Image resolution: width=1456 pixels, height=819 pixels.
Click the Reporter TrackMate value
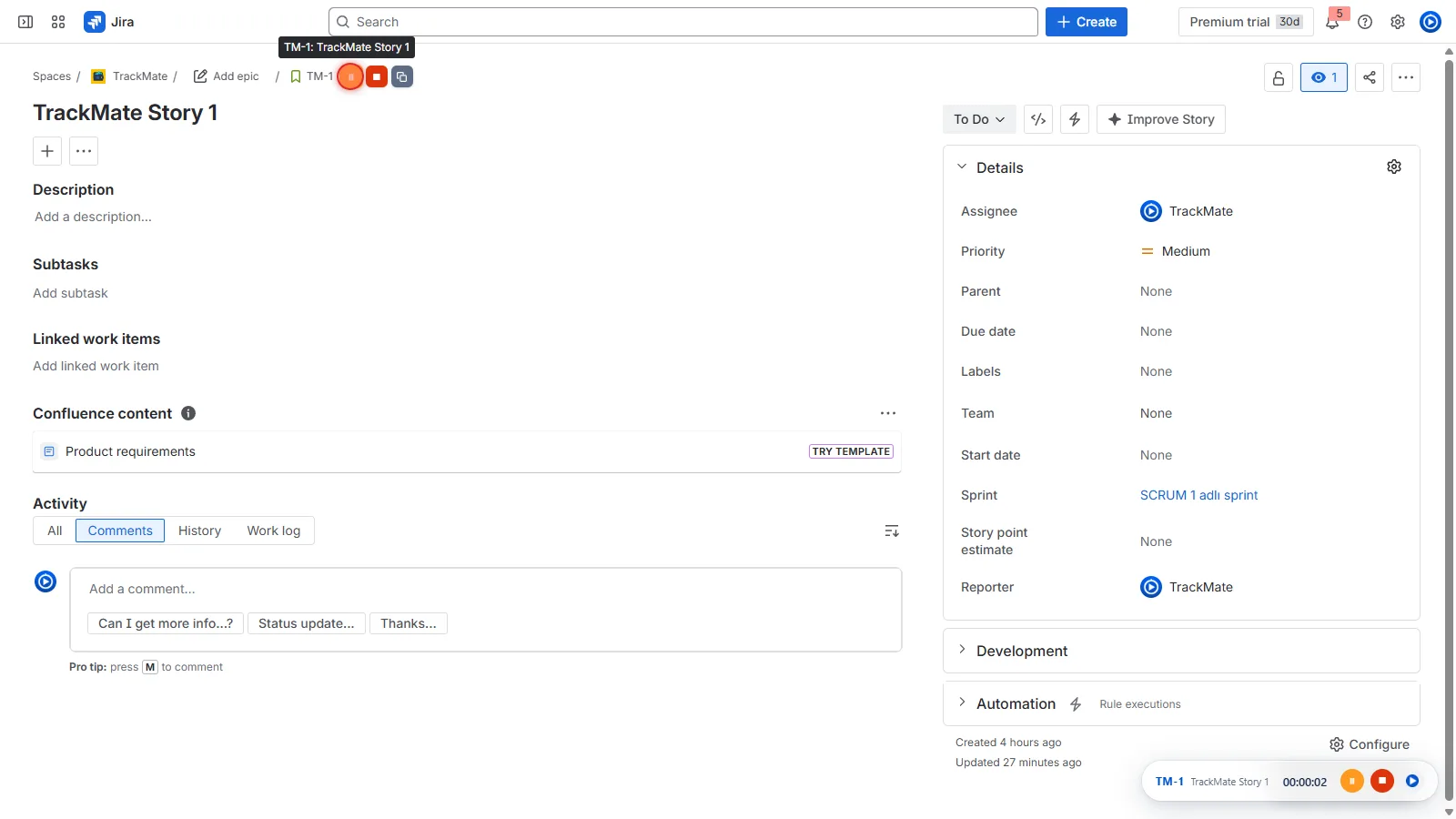tap(1187, 587)
